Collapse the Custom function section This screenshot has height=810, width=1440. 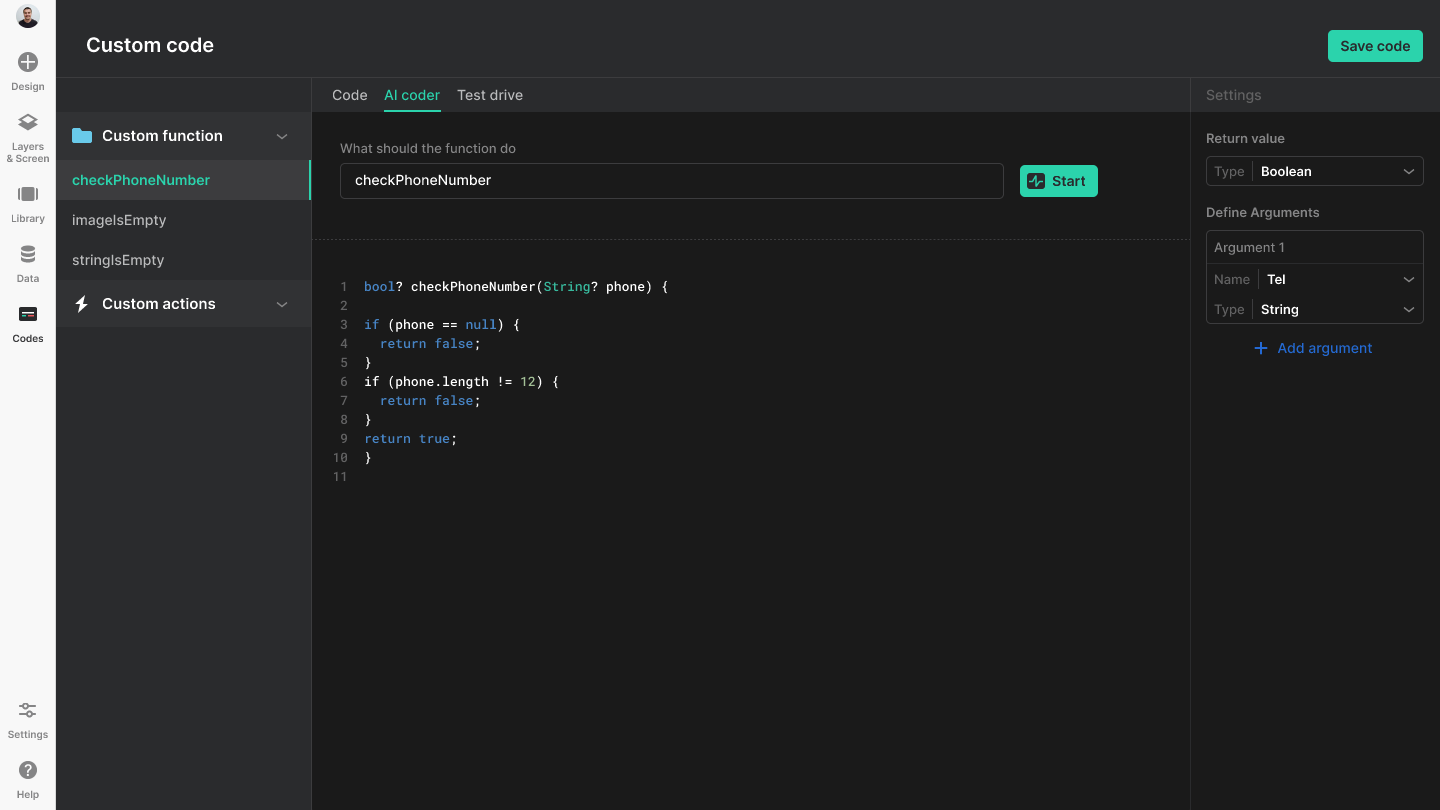(x=282, y=135)
